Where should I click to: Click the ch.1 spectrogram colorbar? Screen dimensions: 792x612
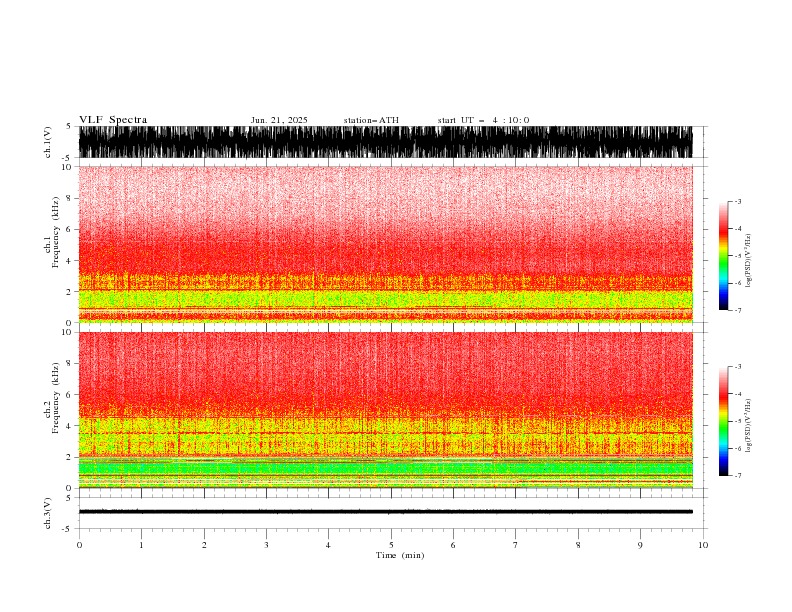point(723,256)
